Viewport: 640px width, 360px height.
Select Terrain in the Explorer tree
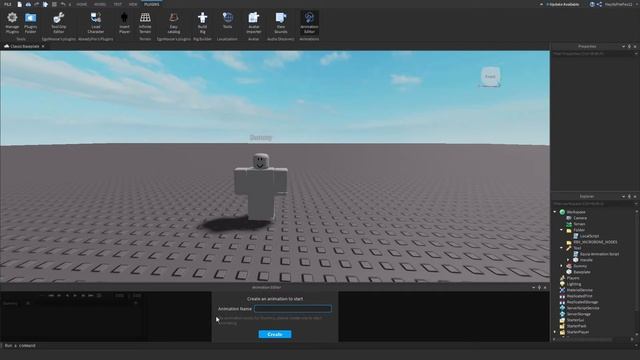(579, 224)
